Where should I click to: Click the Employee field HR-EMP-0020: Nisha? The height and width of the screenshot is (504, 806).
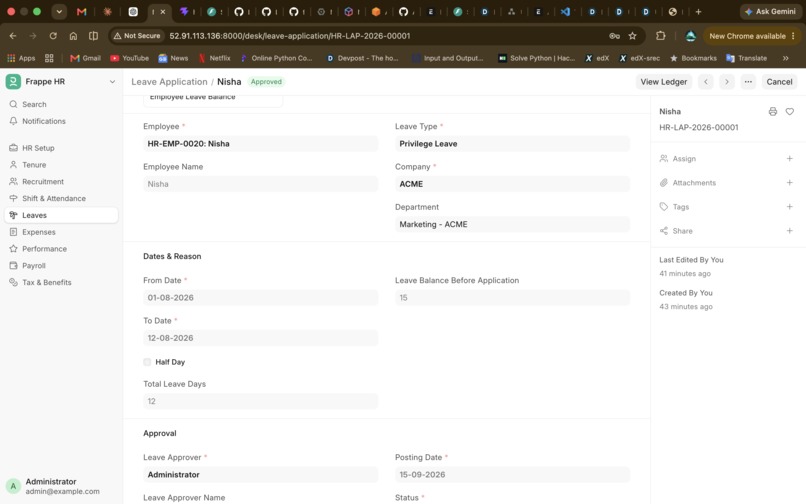261,143
